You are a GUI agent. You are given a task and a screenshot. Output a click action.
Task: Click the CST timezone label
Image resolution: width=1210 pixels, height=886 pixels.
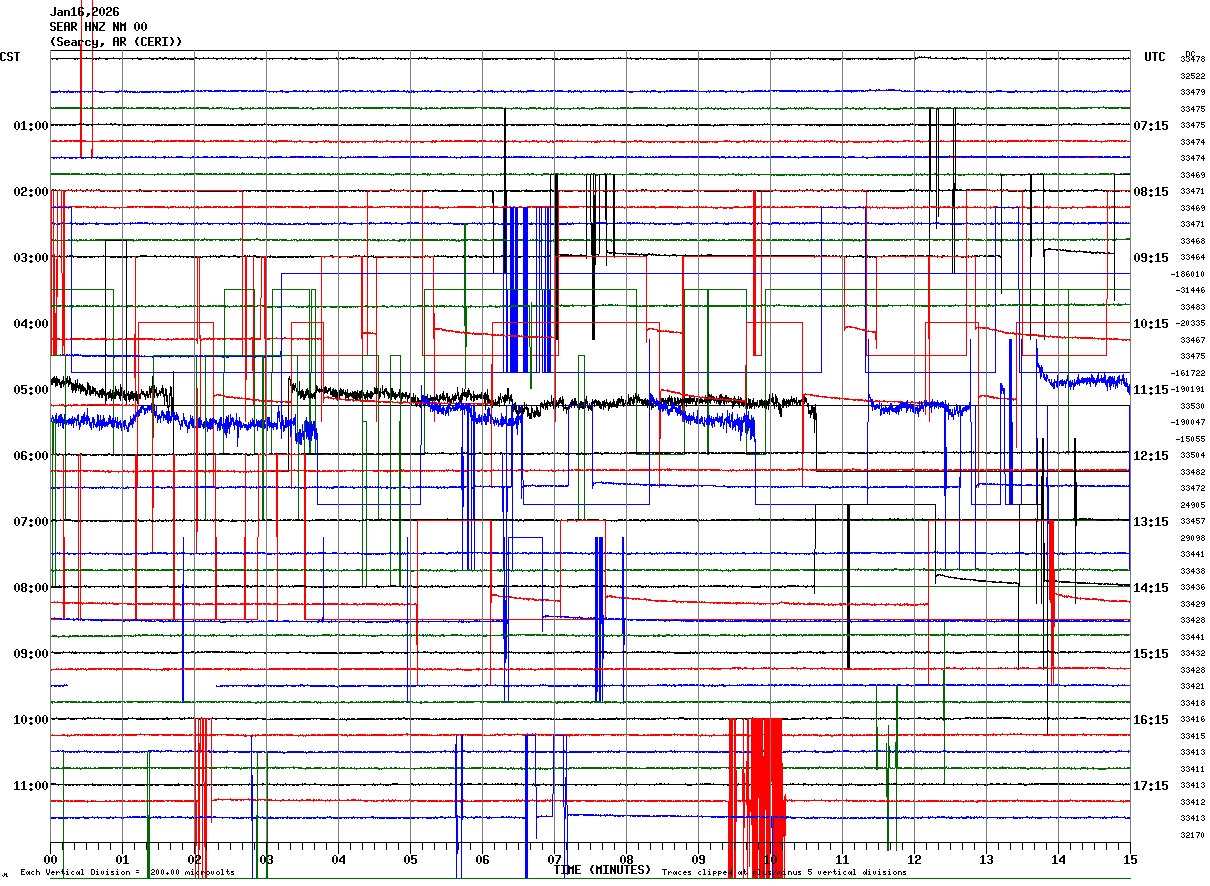click(x=10, y=57)
